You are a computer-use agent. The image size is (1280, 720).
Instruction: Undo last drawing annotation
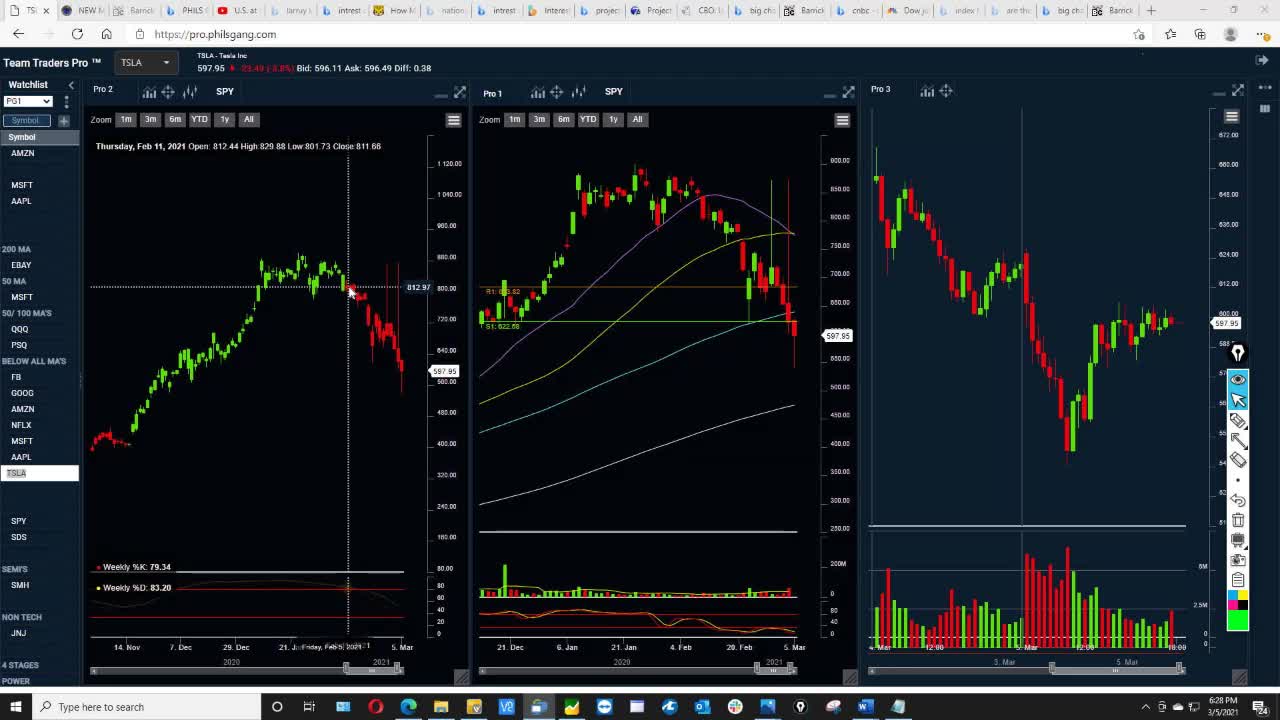[1238, 500]
